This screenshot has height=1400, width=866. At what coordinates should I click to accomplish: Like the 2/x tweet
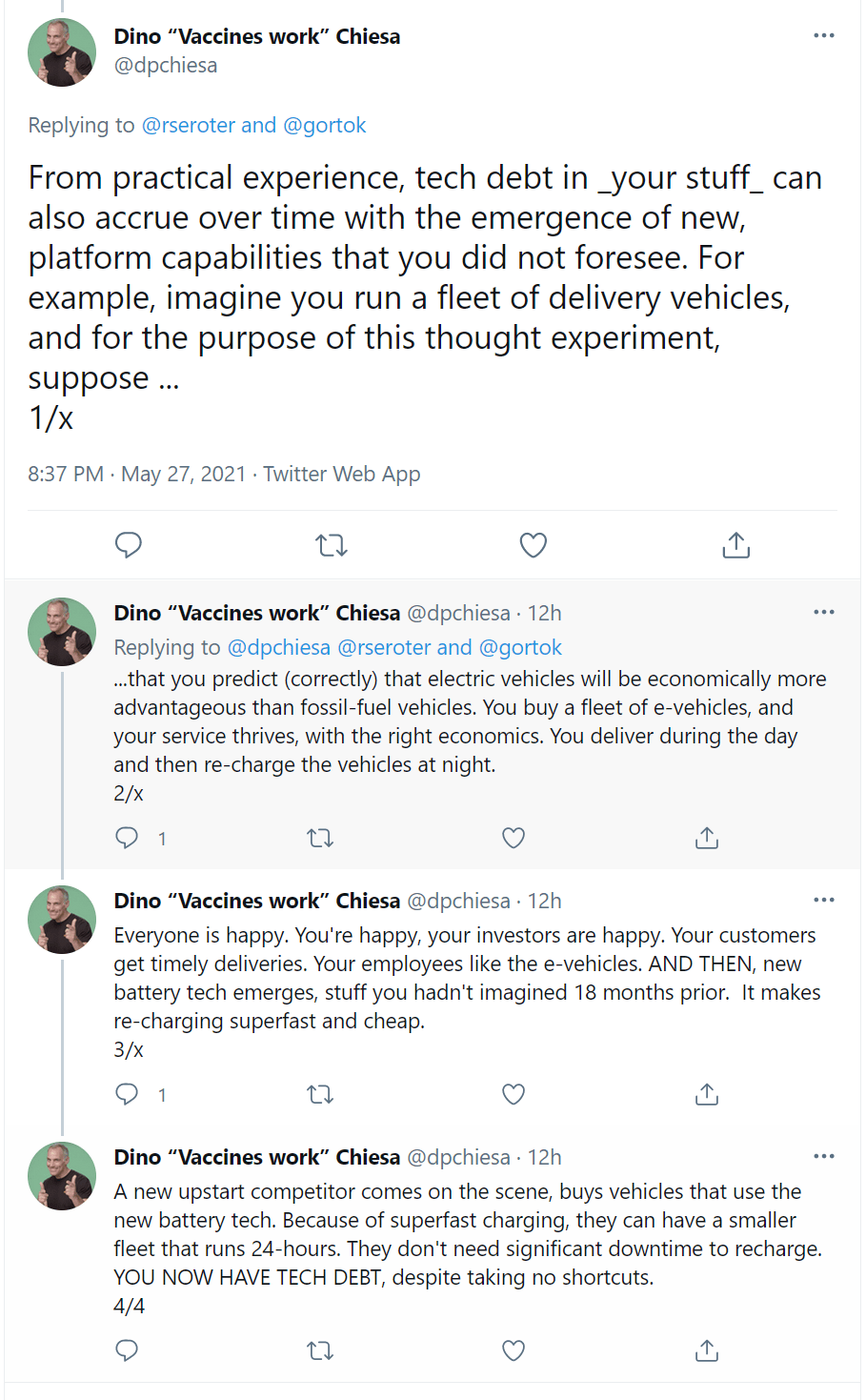coord(514,838)
